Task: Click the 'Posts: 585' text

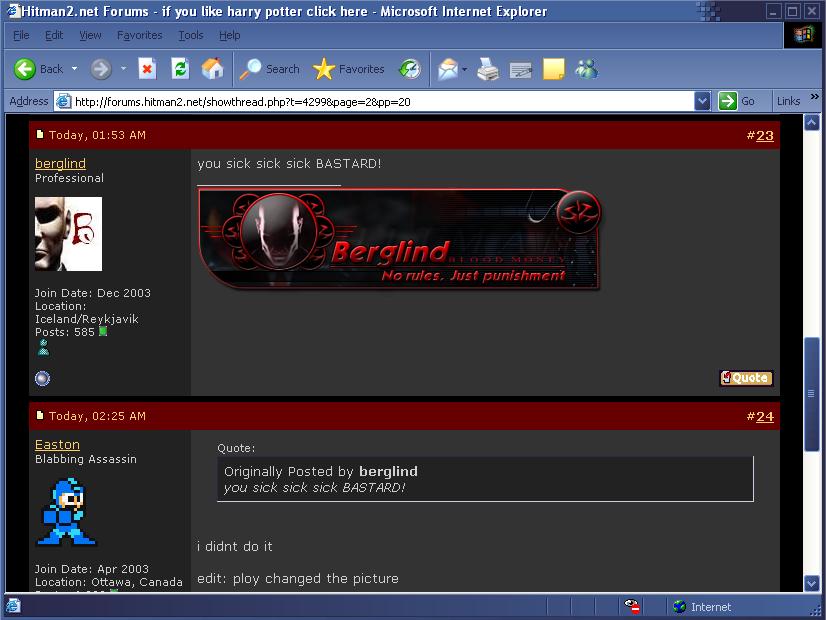Action: [65, 332]
